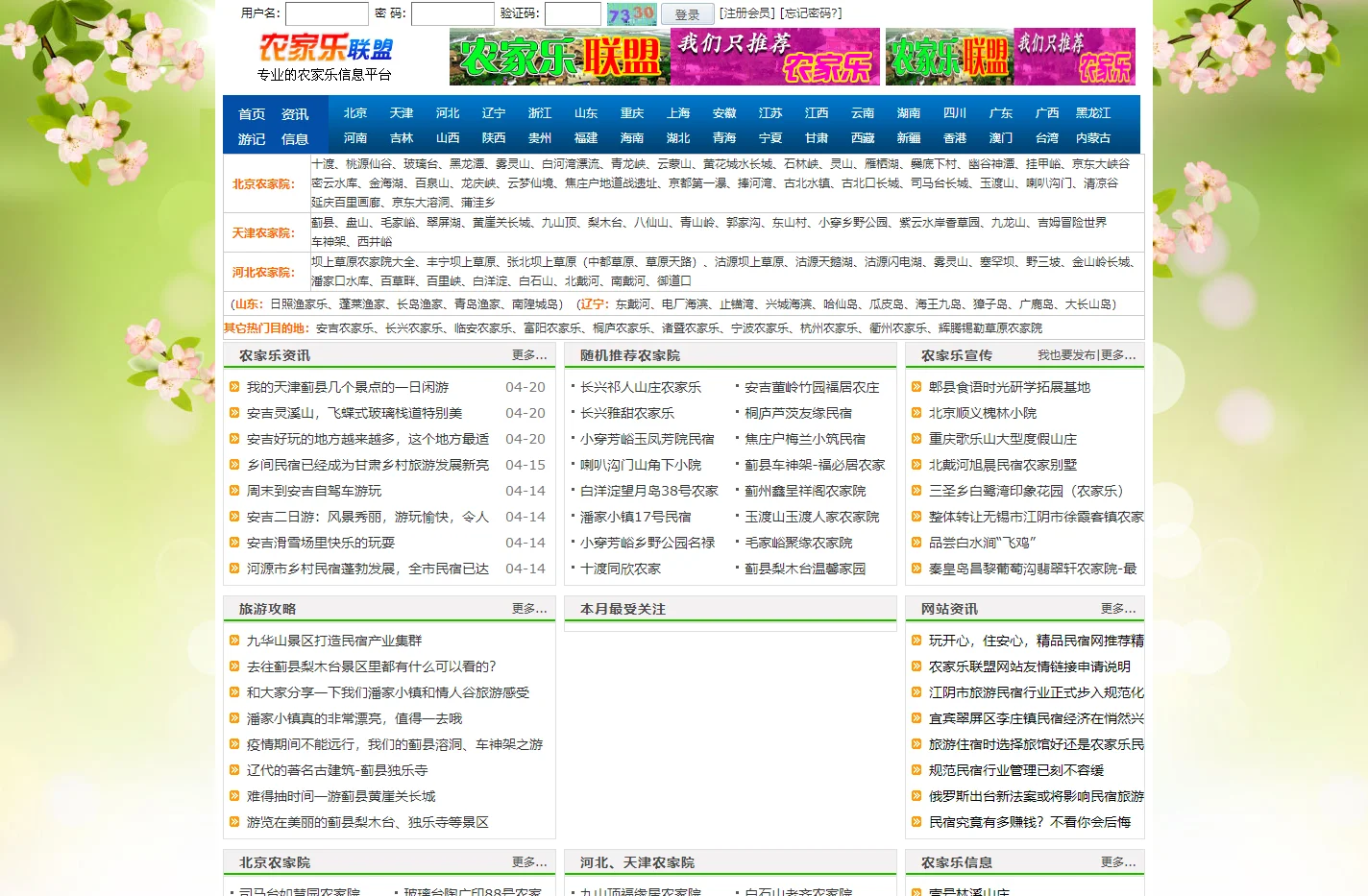The image size is (1368, 896).
Task: Open the 忘记密码 link
Action: pyautogui.click(x=812, y=13)
